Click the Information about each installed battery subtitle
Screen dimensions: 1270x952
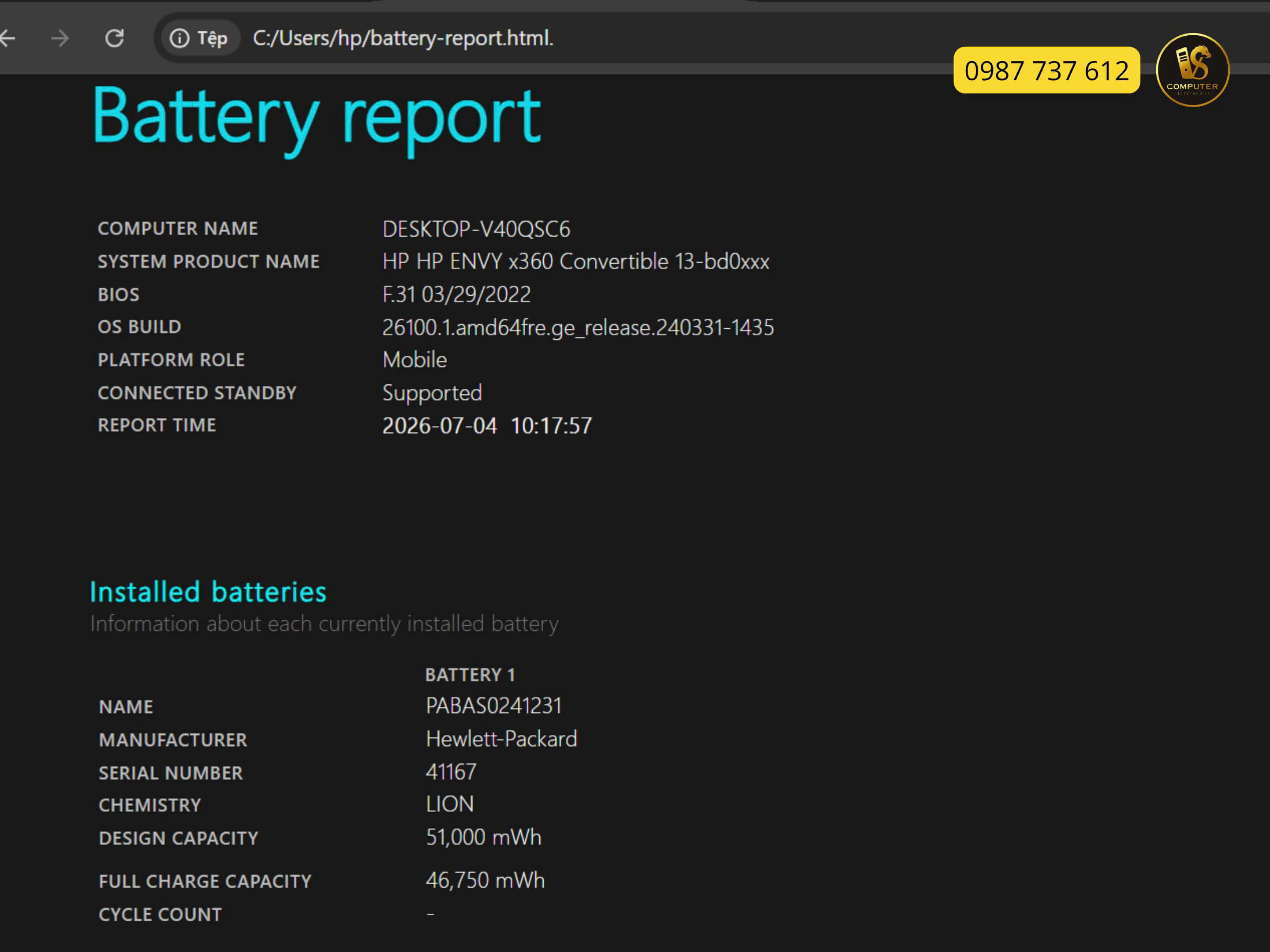tap(325, 625)
